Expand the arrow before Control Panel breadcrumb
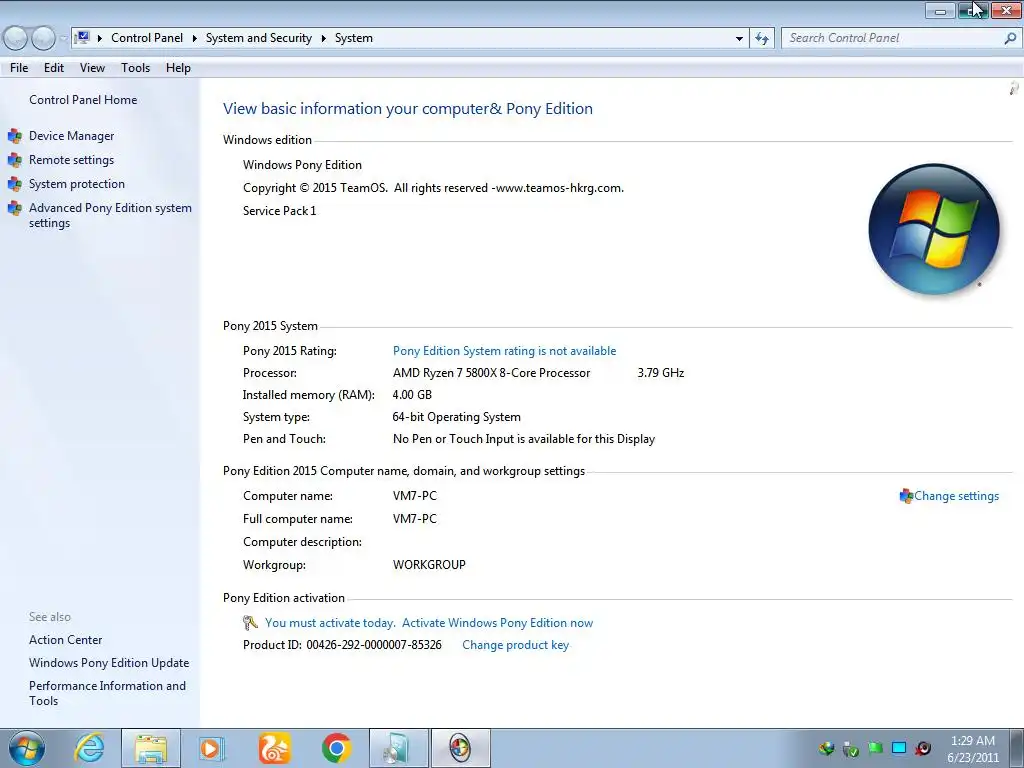1024x768 pixels. coord(100,39)
